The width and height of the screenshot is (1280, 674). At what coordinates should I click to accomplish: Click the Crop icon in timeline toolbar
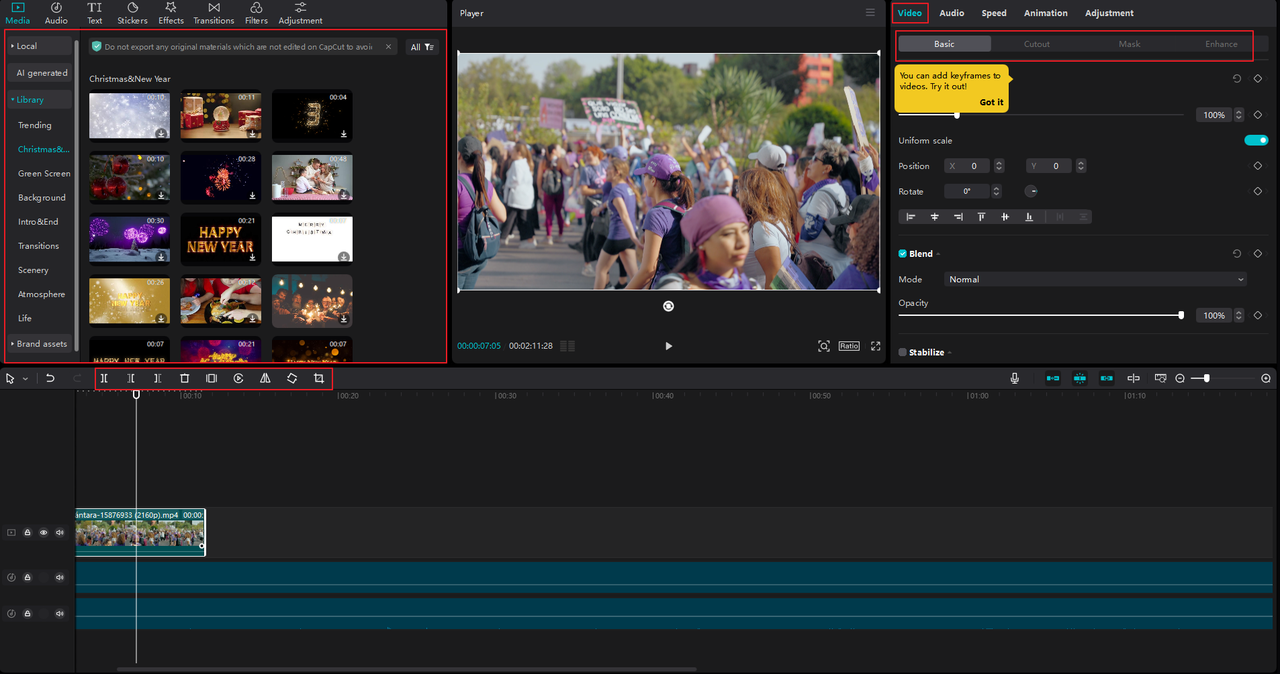click(319, 379)
